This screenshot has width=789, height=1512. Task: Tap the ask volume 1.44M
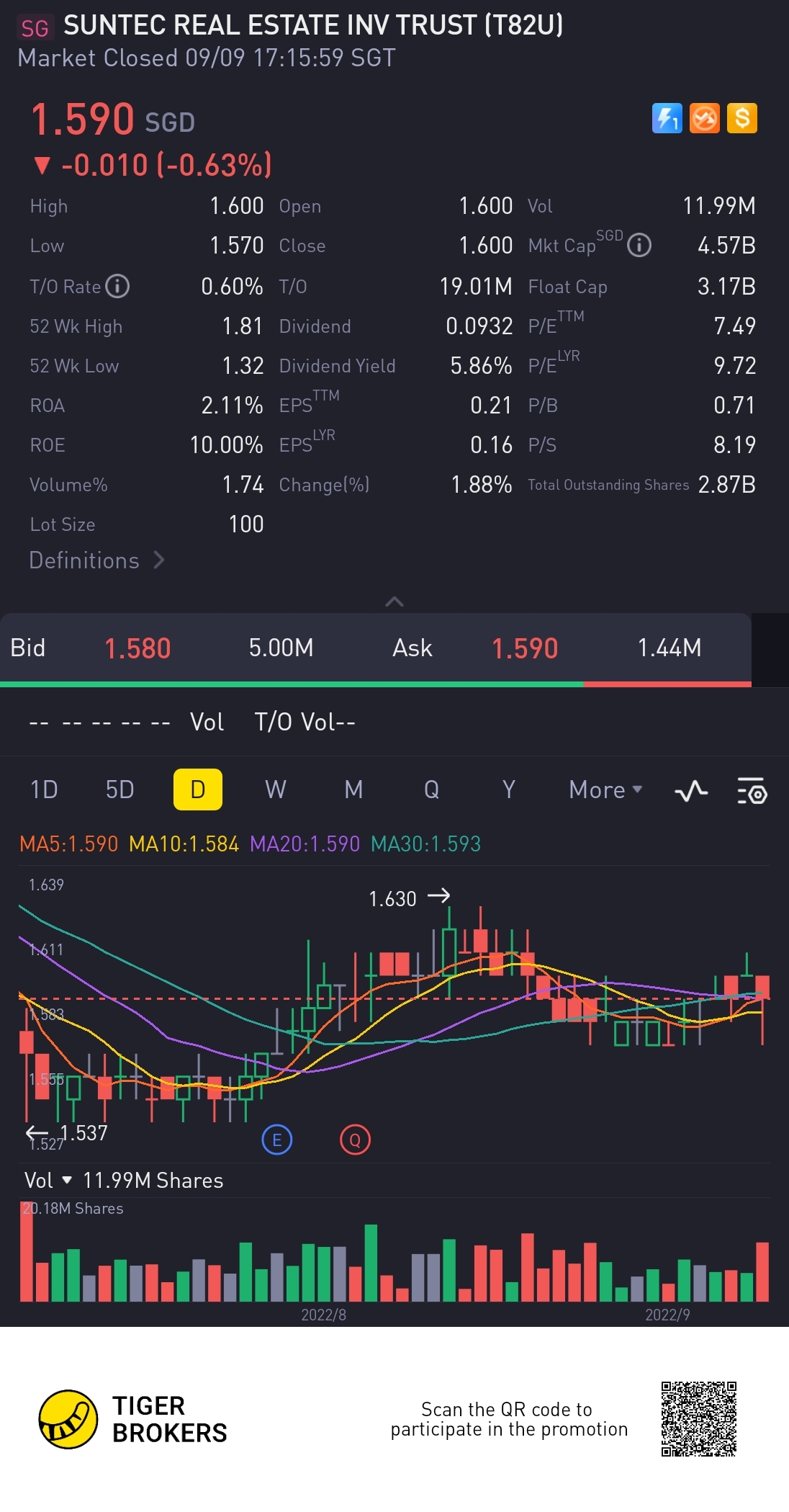(x=669, y=648)
